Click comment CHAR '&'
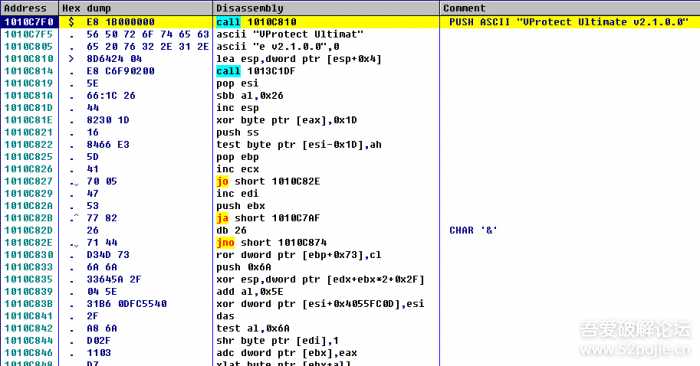This screenshot has height=366, width=700. (x=473, y=230)
